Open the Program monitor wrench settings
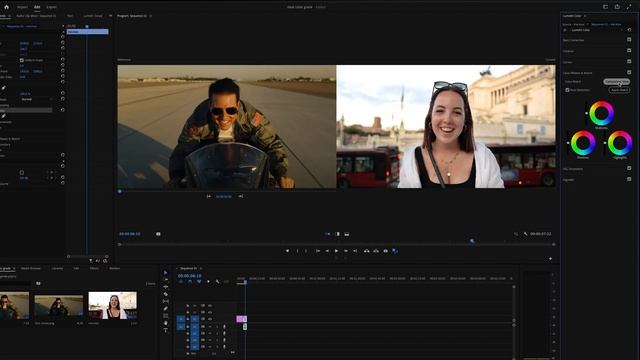 [525, 234]
